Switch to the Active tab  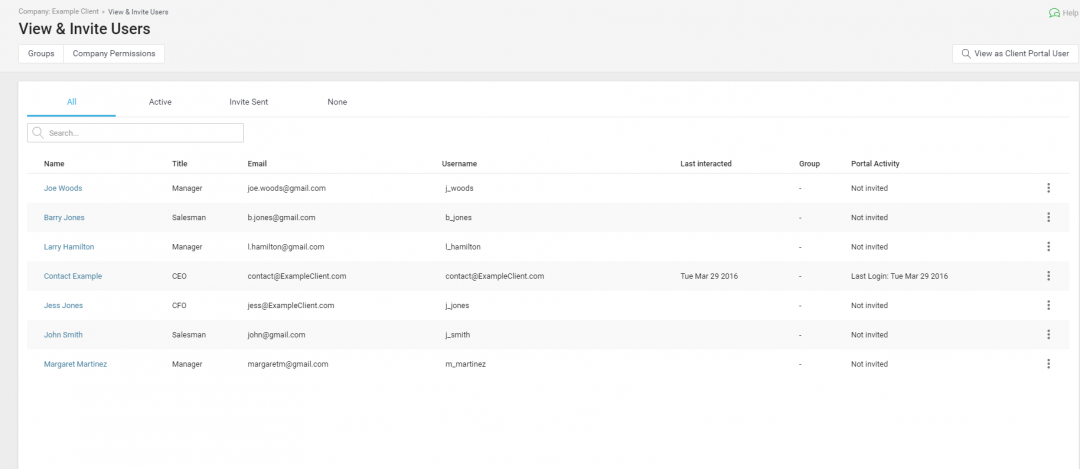point(160,102)
